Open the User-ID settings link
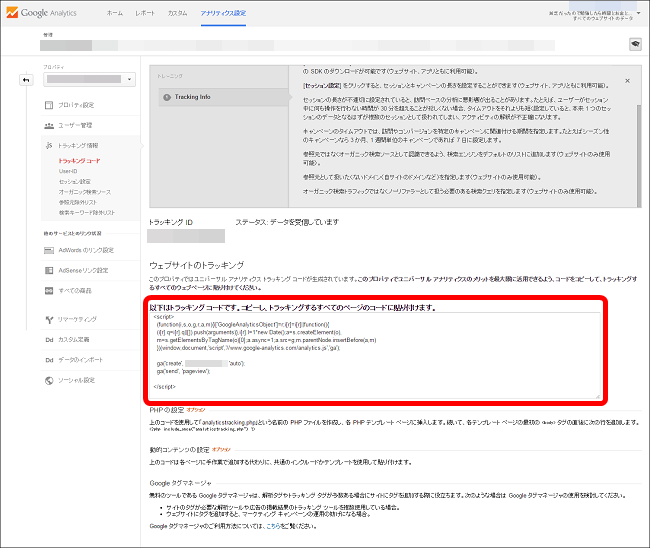 68,171
